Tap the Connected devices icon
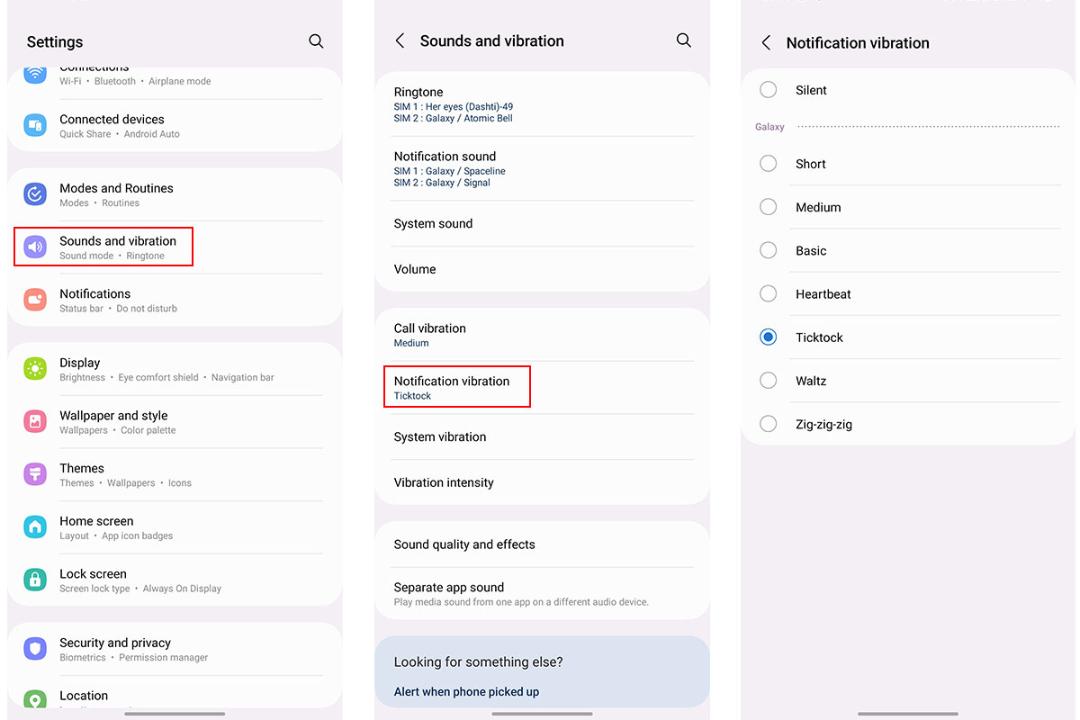This screenshot has width=1080, height=720. pos(35,125)
